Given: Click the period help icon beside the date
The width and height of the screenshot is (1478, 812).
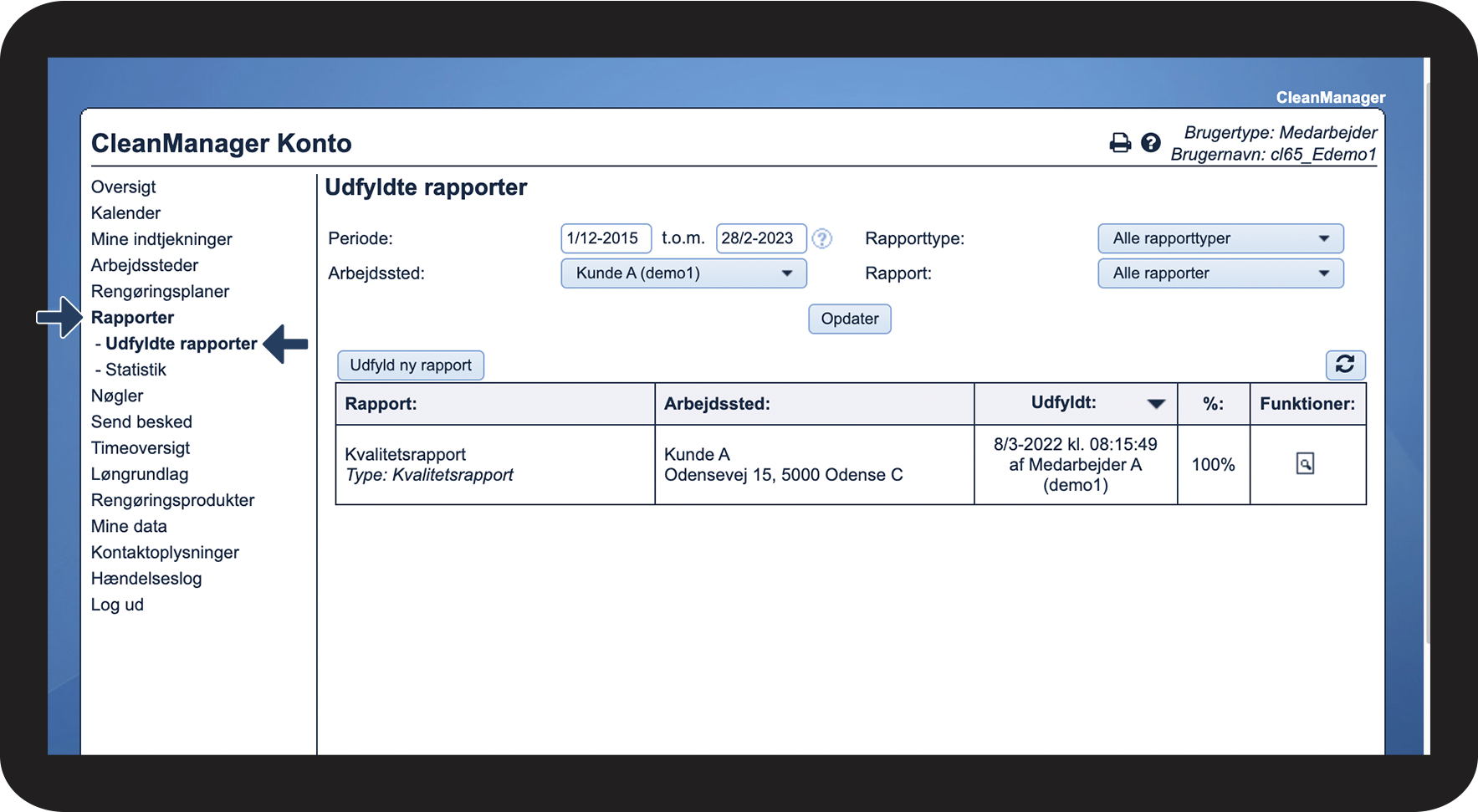Looking at the screenshot, I should pos(822,239).
